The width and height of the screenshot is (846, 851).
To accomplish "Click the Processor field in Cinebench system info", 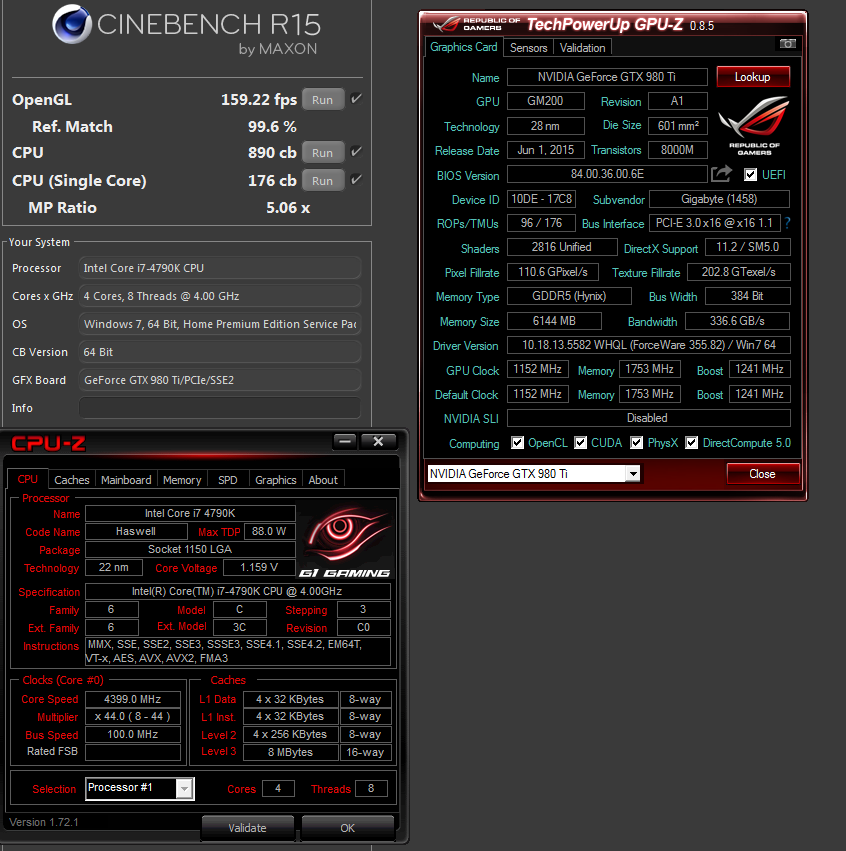I will (x=220, y=268).
